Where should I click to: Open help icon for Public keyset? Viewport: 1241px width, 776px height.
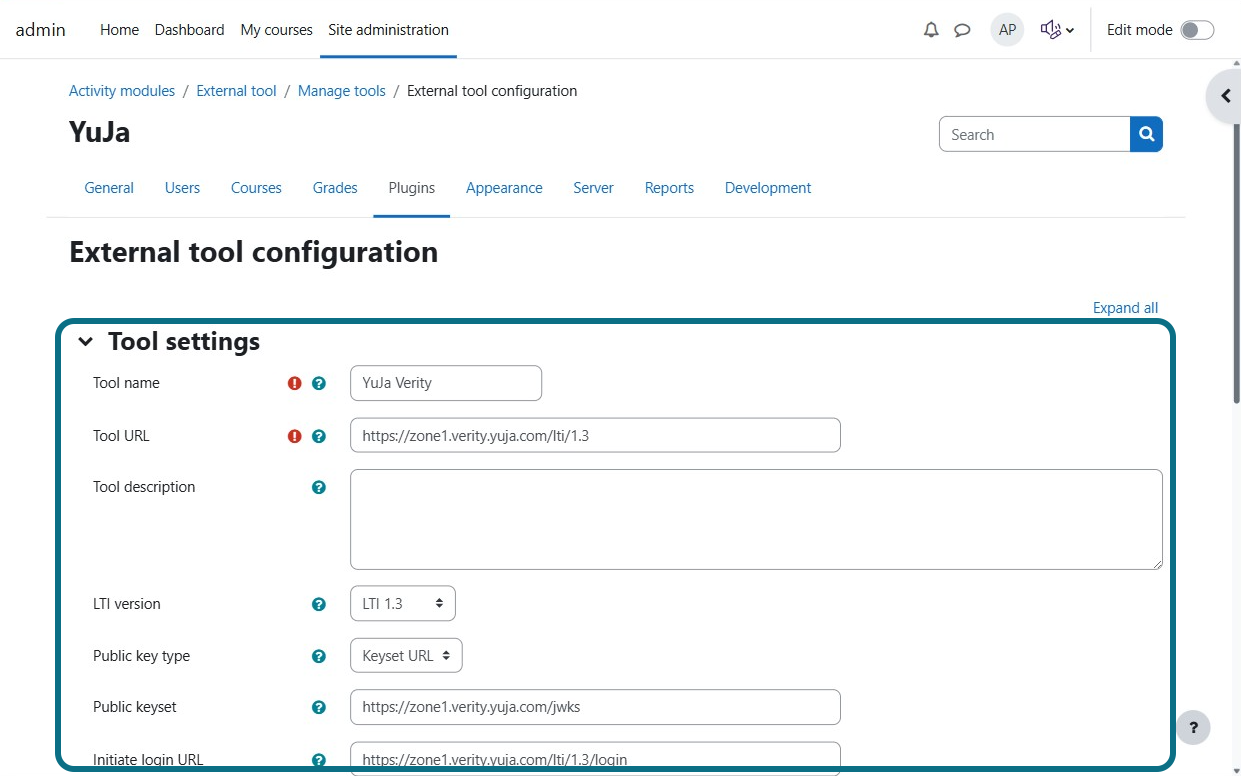[x=319, y=707]
